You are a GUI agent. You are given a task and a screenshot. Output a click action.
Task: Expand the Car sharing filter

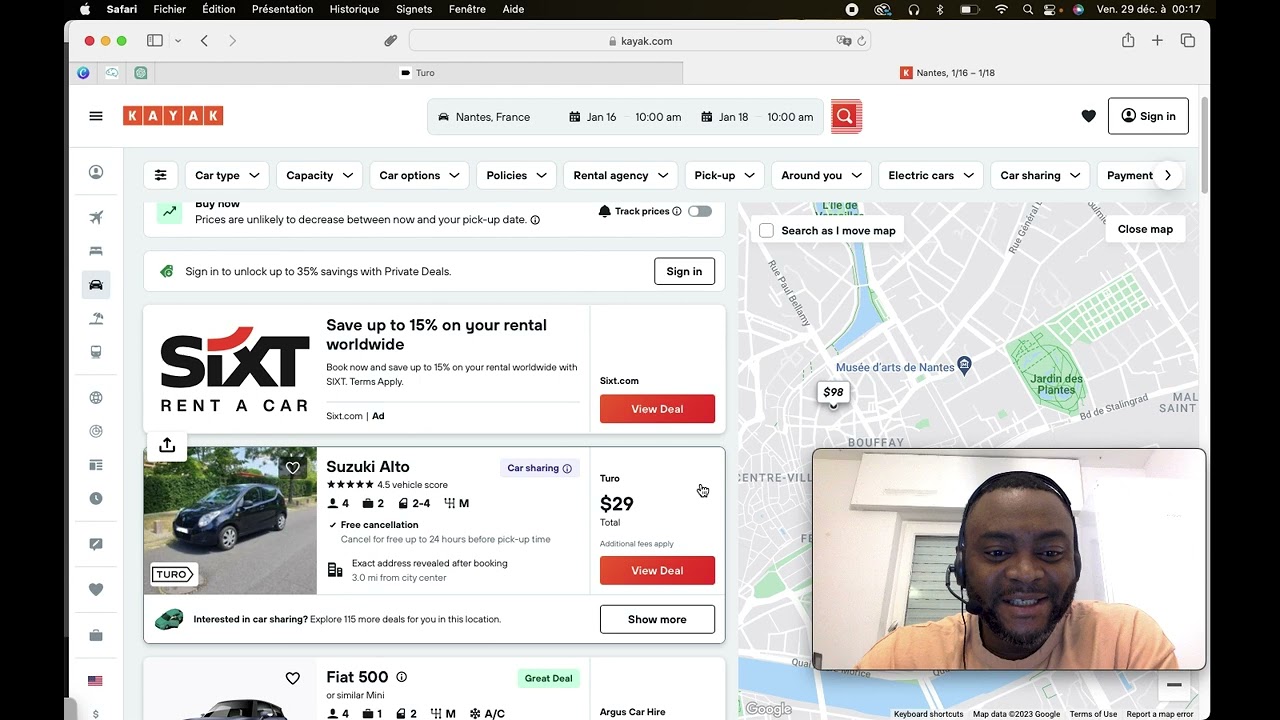click(x=1040, y=175)
